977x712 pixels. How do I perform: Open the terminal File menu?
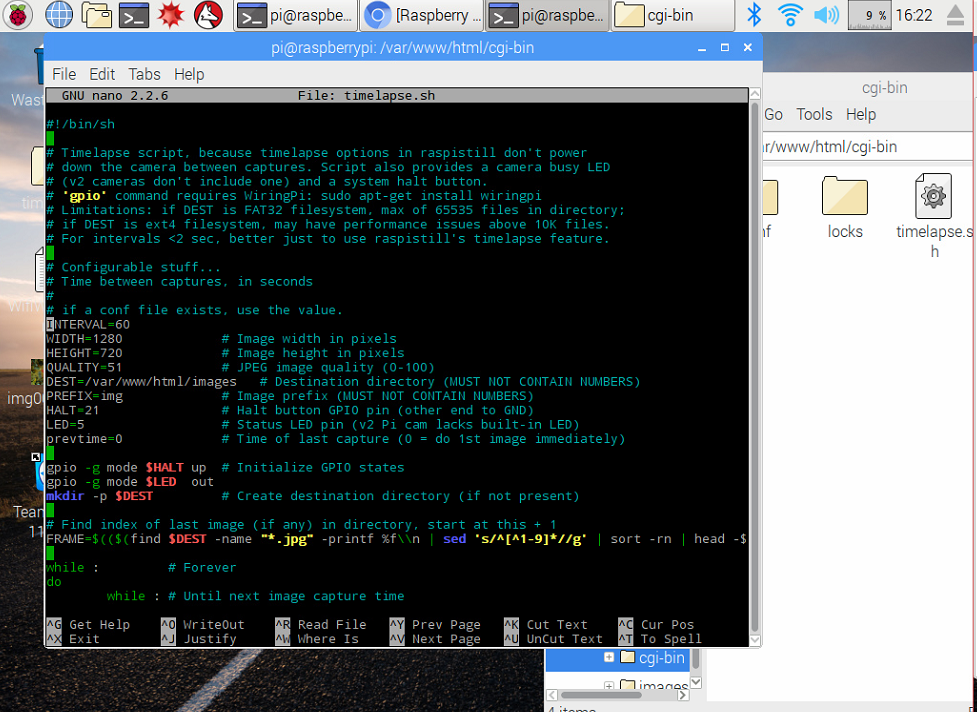(x=64, y=74)
